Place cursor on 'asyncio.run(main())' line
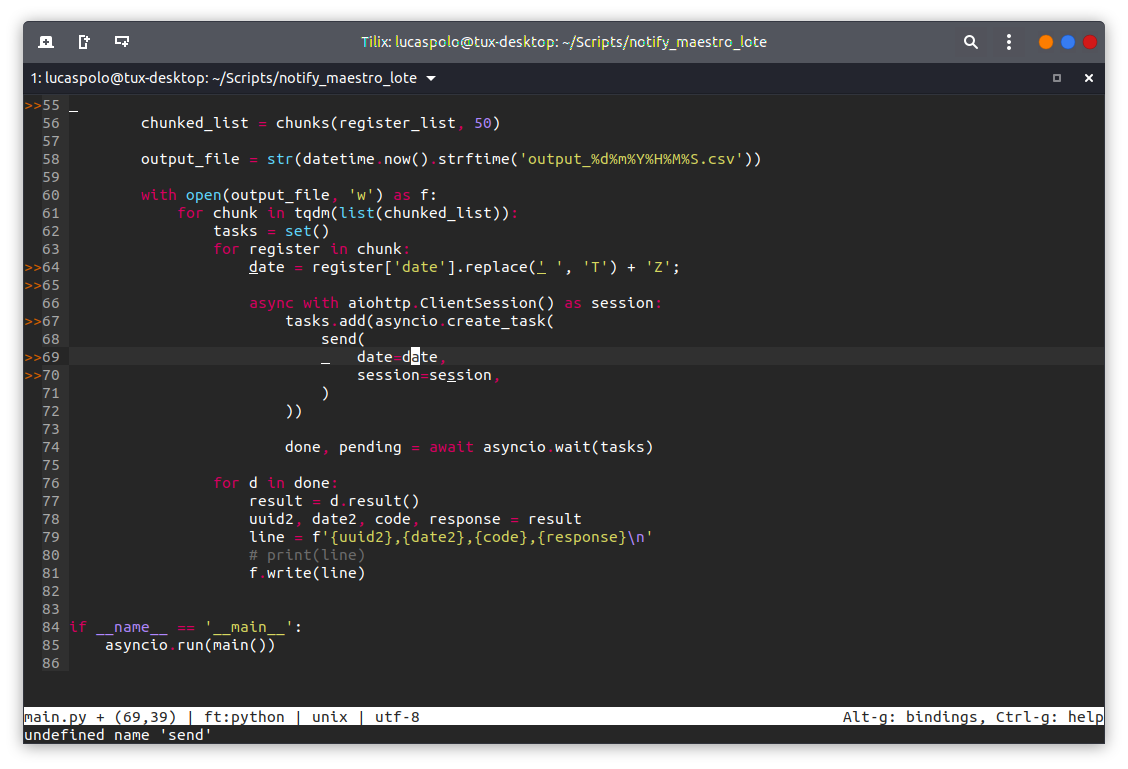This screenshot has height=769, width=1128. [x=190, y=645]
